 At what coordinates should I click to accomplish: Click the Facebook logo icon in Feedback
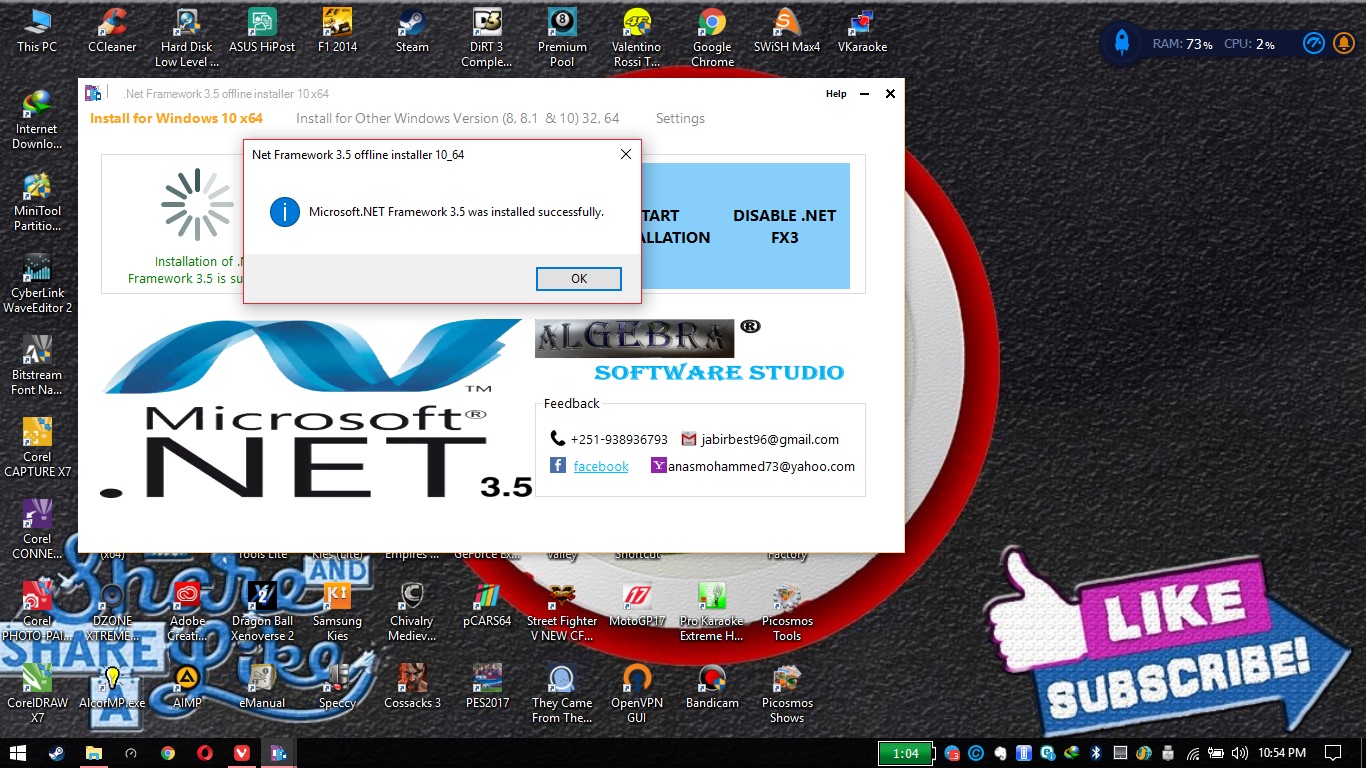point(558,466)
